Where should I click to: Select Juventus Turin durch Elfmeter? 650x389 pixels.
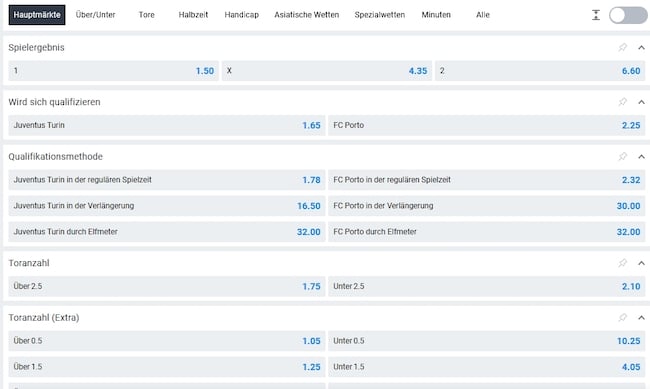[167, 232]
